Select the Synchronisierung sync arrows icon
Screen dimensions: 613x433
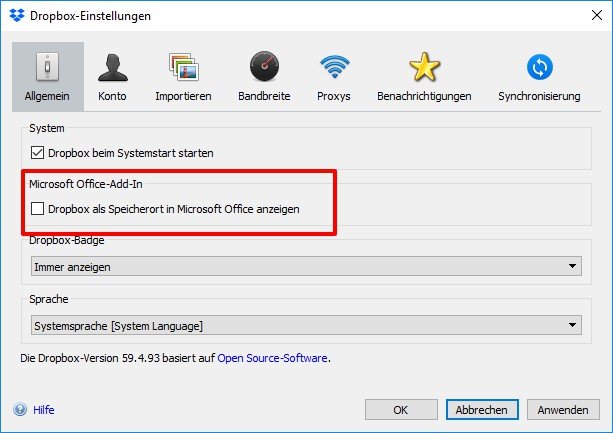[x=539, y=67]
